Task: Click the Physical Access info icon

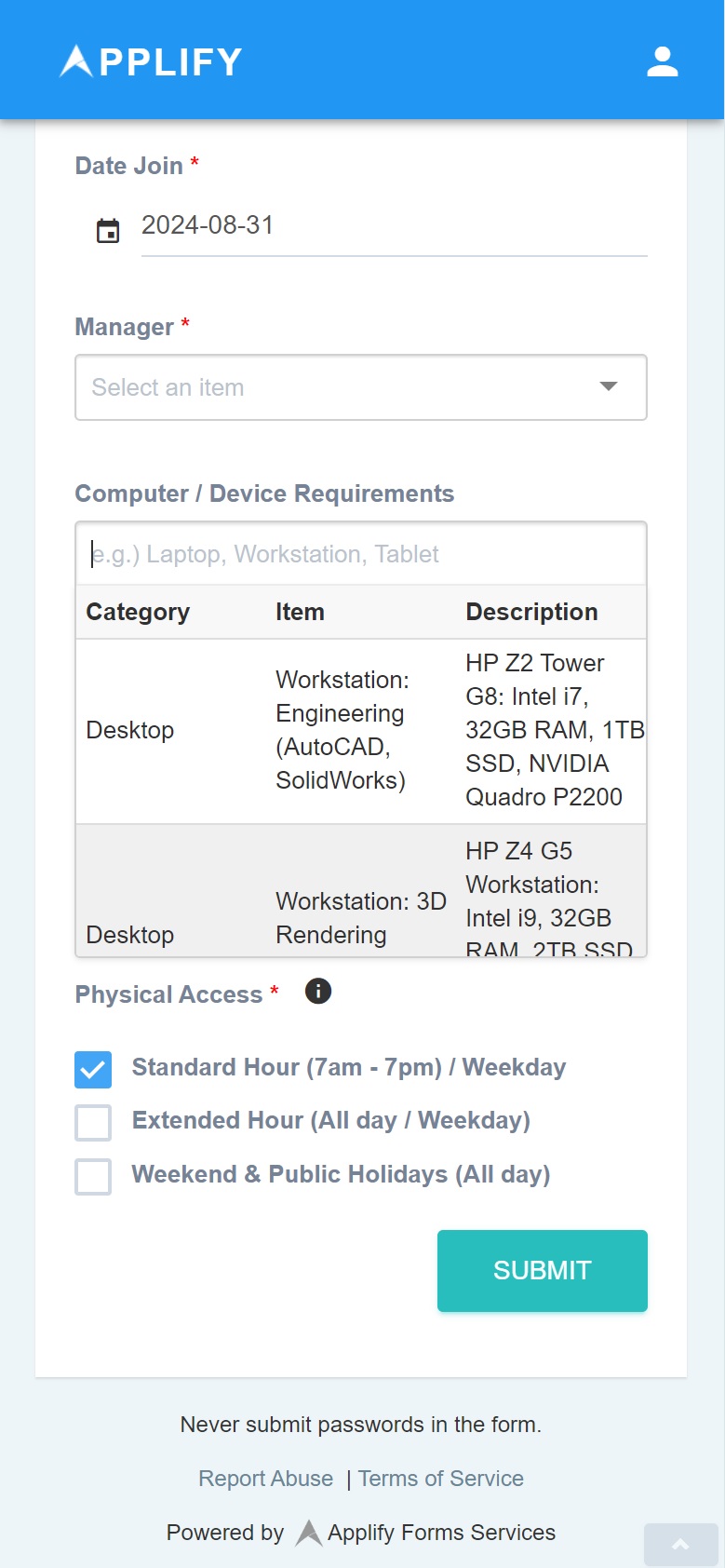Action: (318, 992)
